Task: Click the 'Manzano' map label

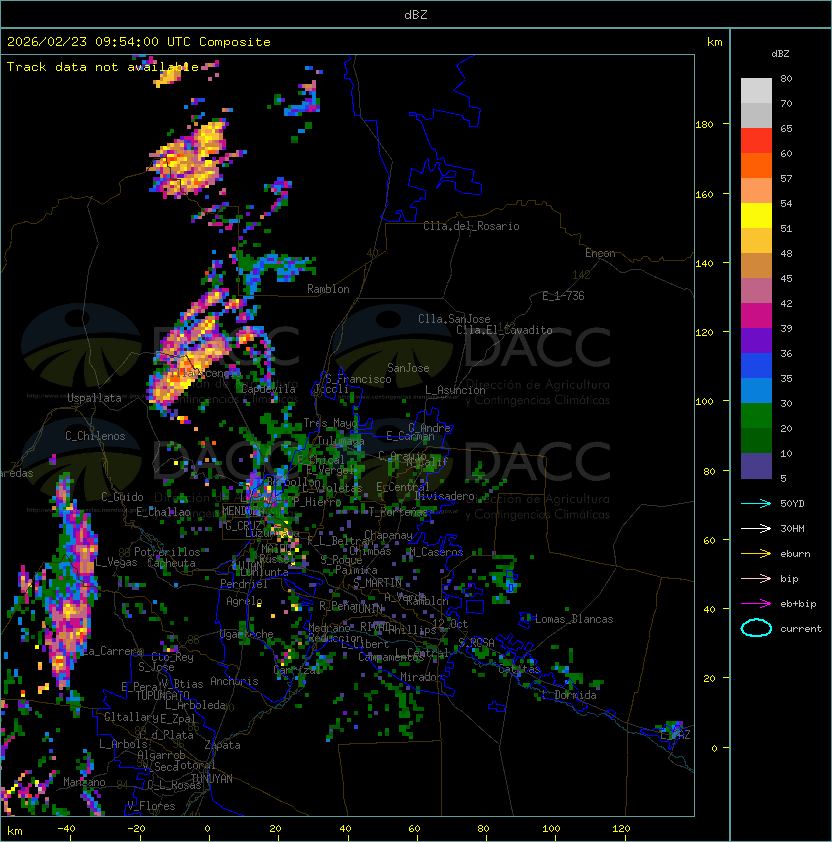Action: [x=84, y=782]
